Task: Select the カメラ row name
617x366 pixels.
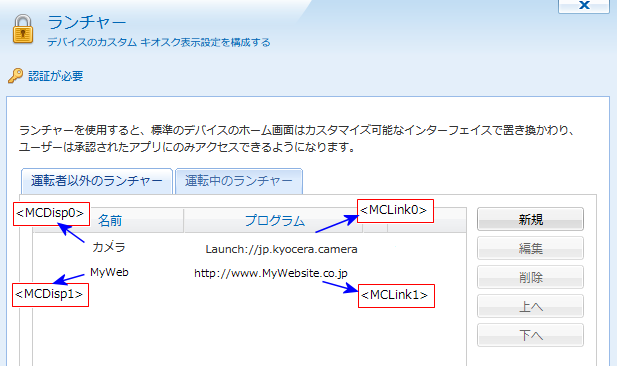Action: pos(109,247)
